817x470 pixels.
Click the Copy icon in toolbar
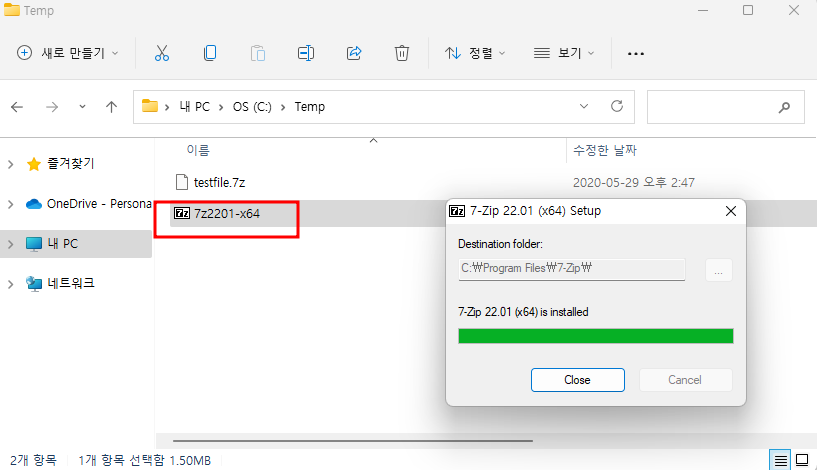[210, 53]
